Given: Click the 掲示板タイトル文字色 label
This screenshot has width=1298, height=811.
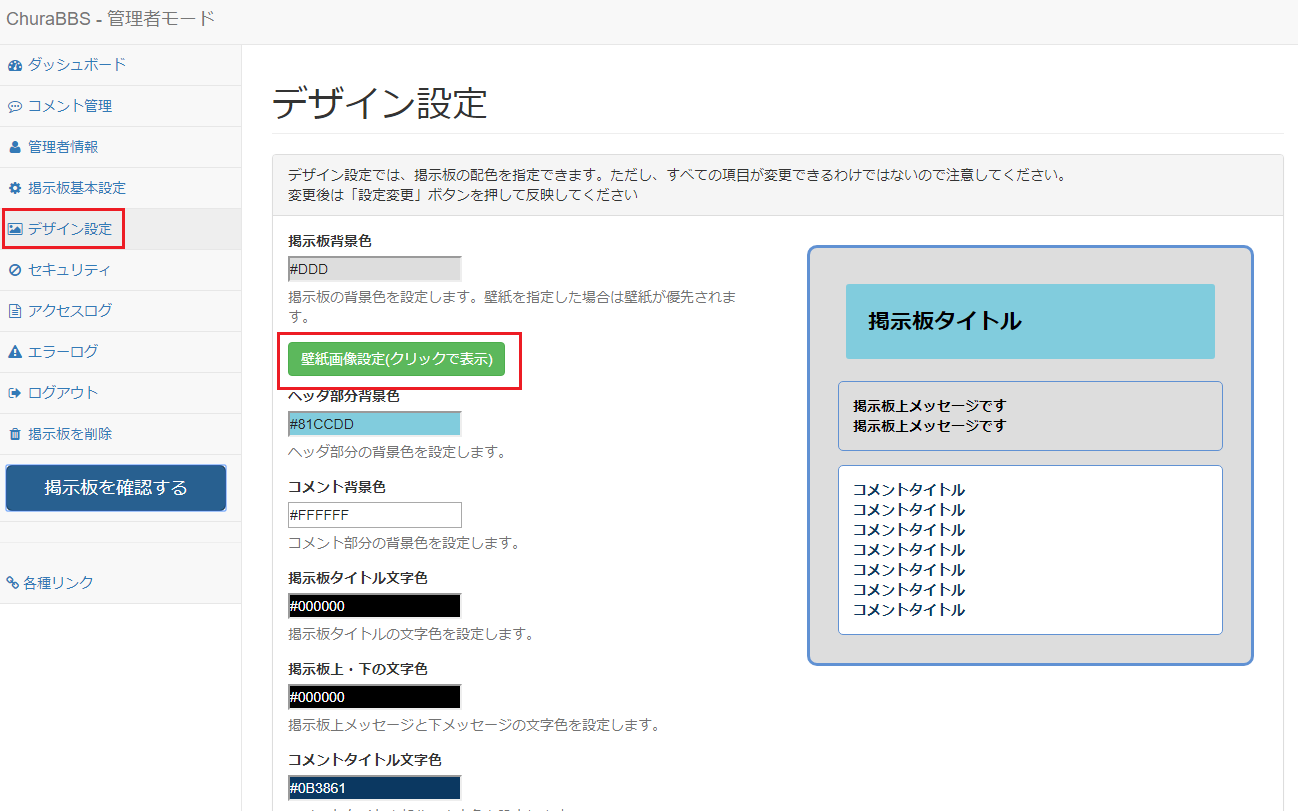Looking at the screenshot, I should 358,578.
